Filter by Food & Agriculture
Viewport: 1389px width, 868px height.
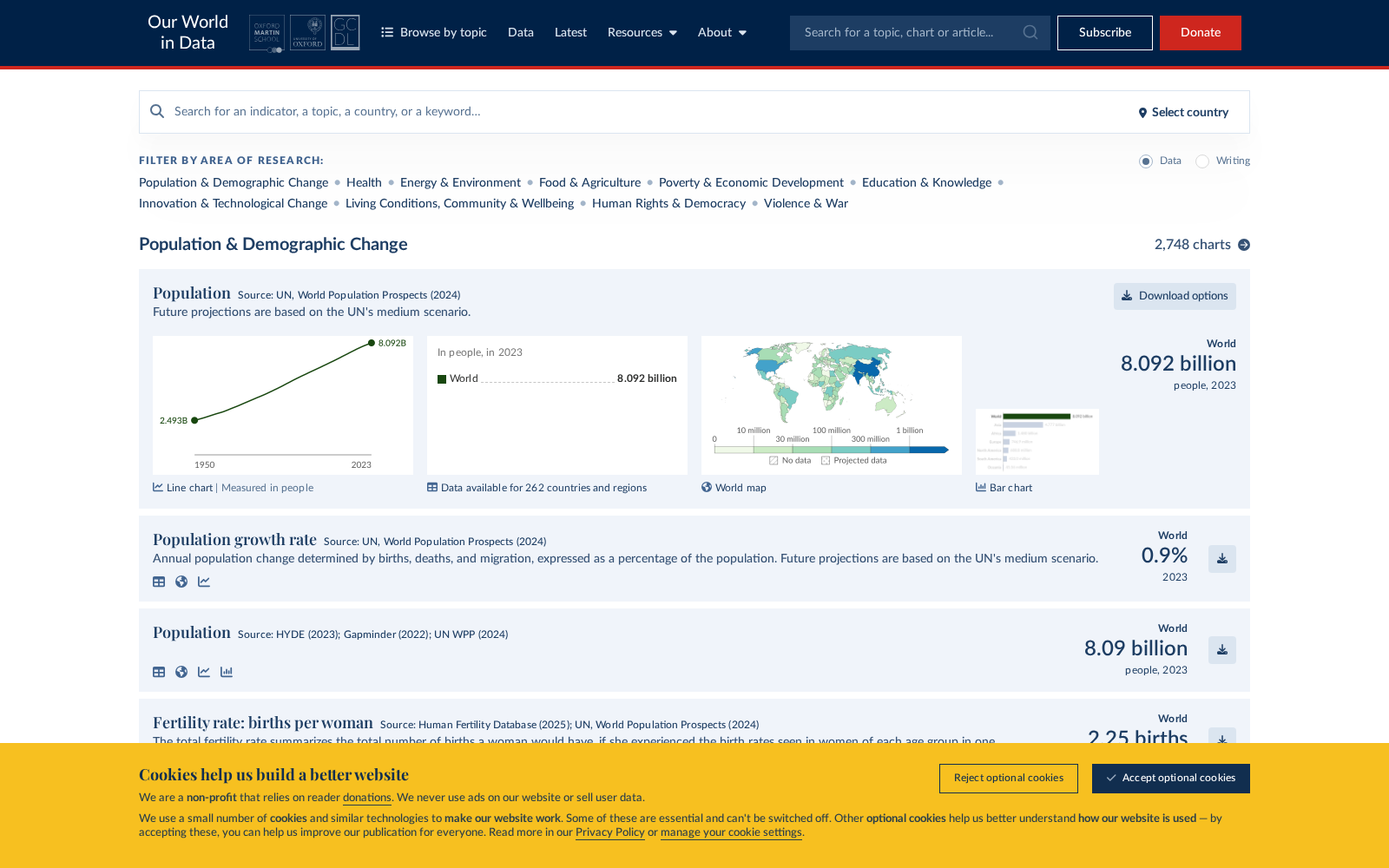tap(589, 182)
